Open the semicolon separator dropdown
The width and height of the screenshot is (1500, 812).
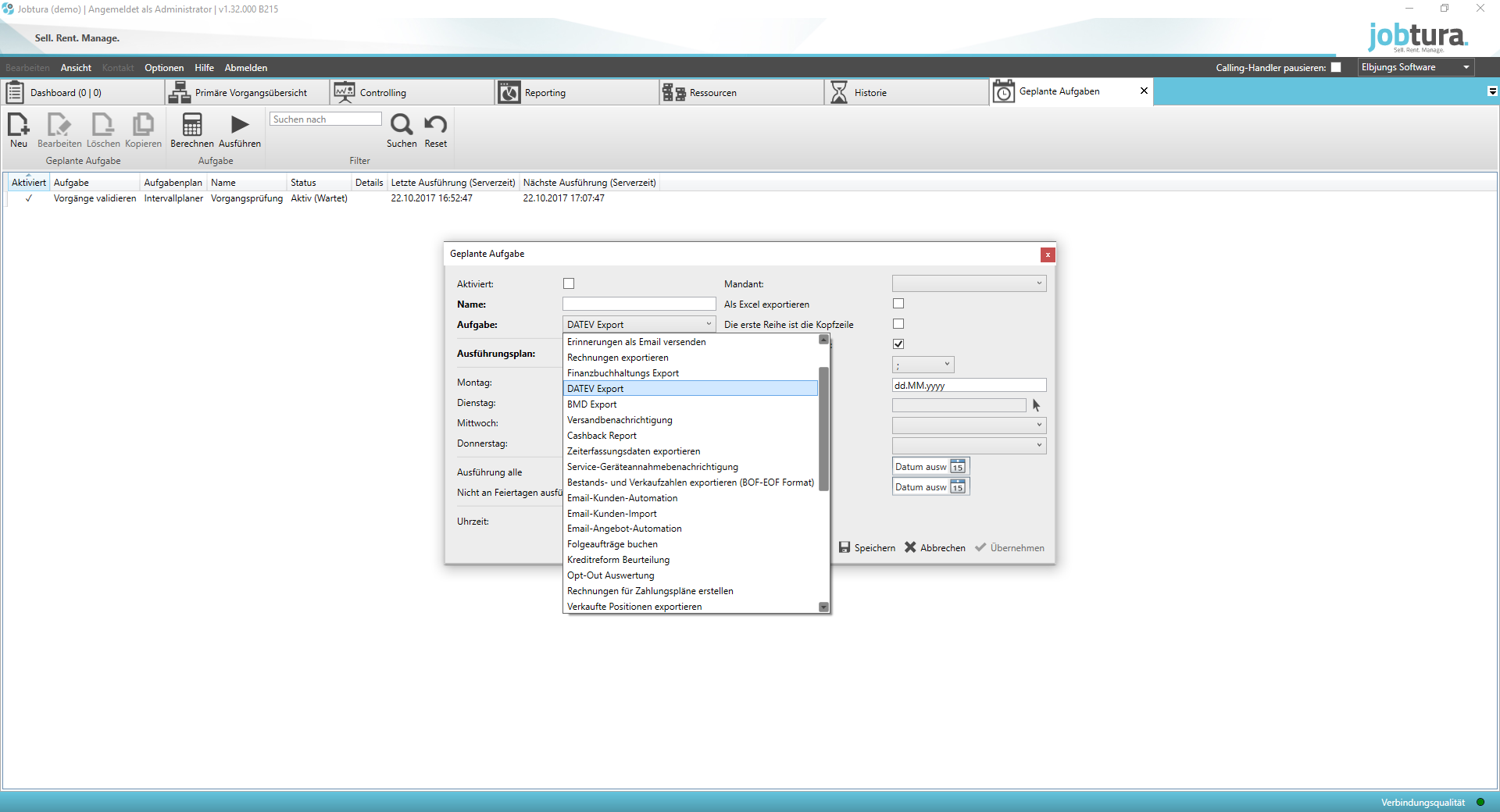(923, 365)
